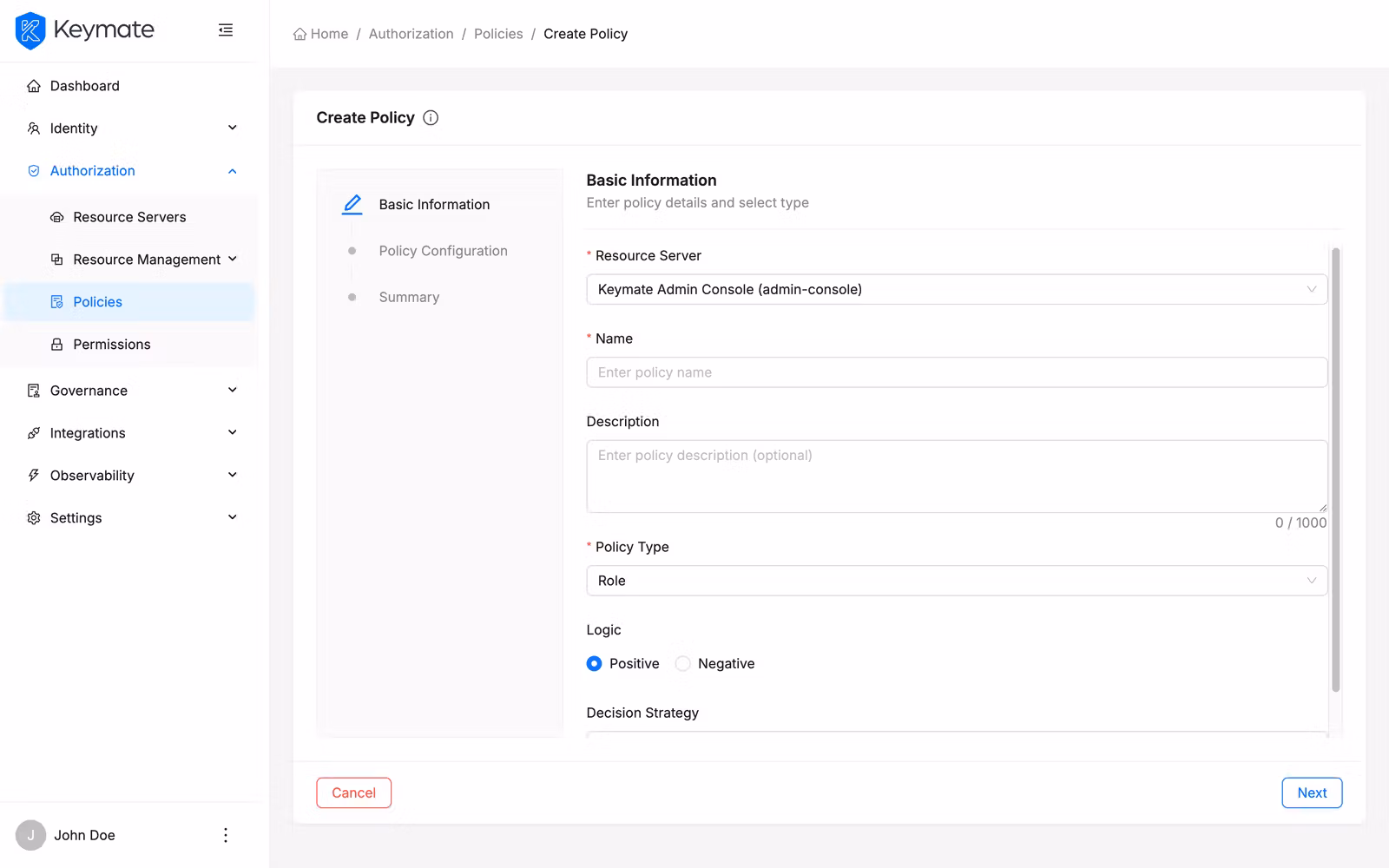Navigate to Policies via the breadcrumb

tap(498, 33)
